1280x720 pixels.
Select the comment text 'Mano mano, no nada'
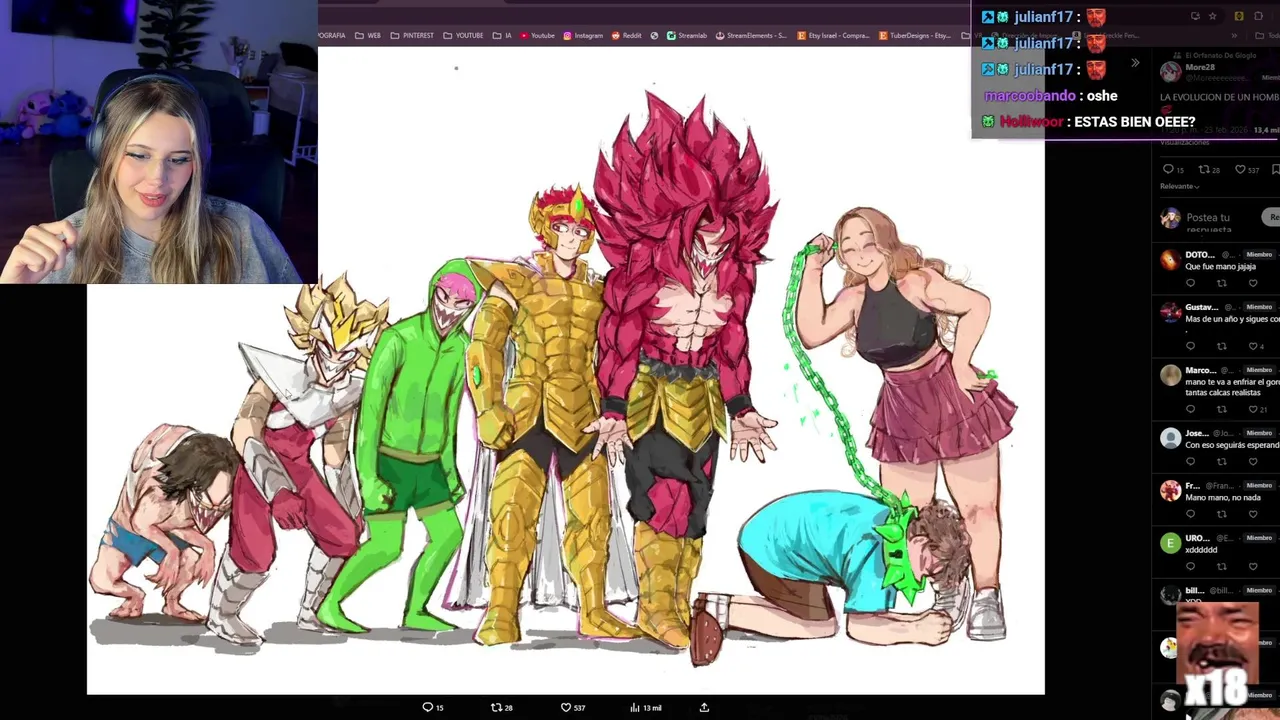(x=1222, y=497)
